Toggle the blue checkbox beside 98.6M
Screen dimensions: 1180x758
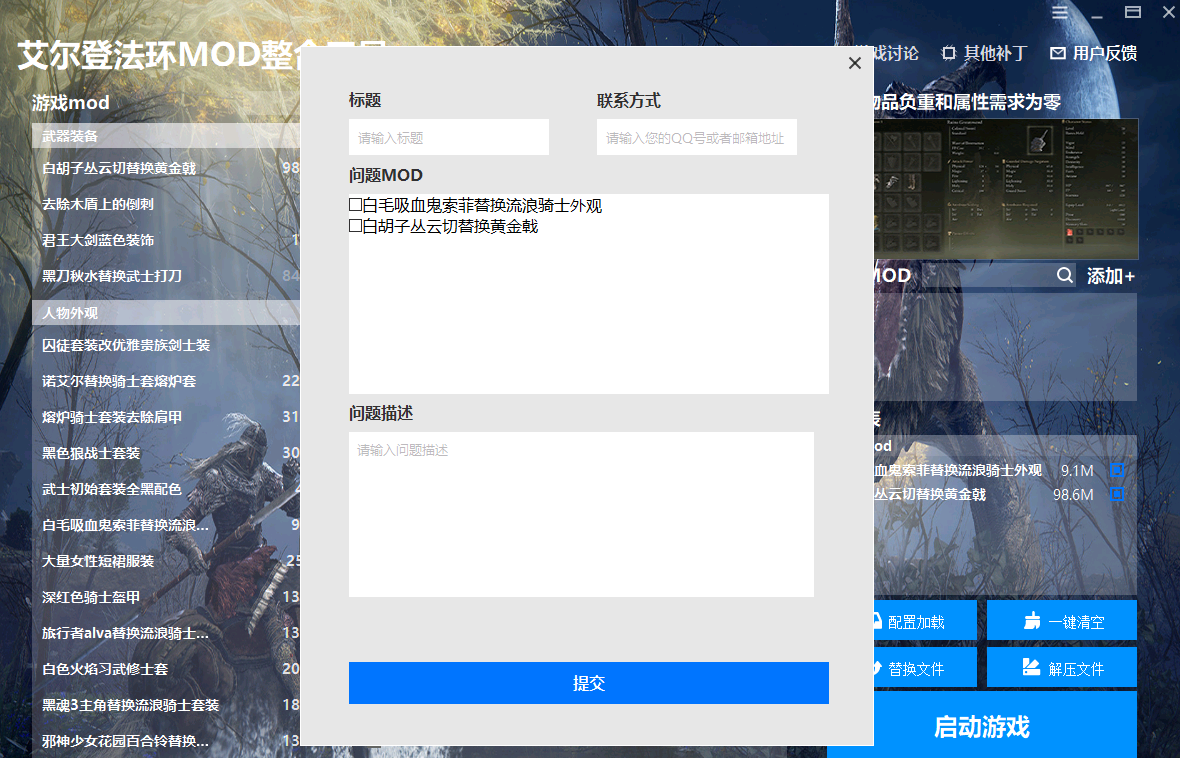pos(1117,495)
